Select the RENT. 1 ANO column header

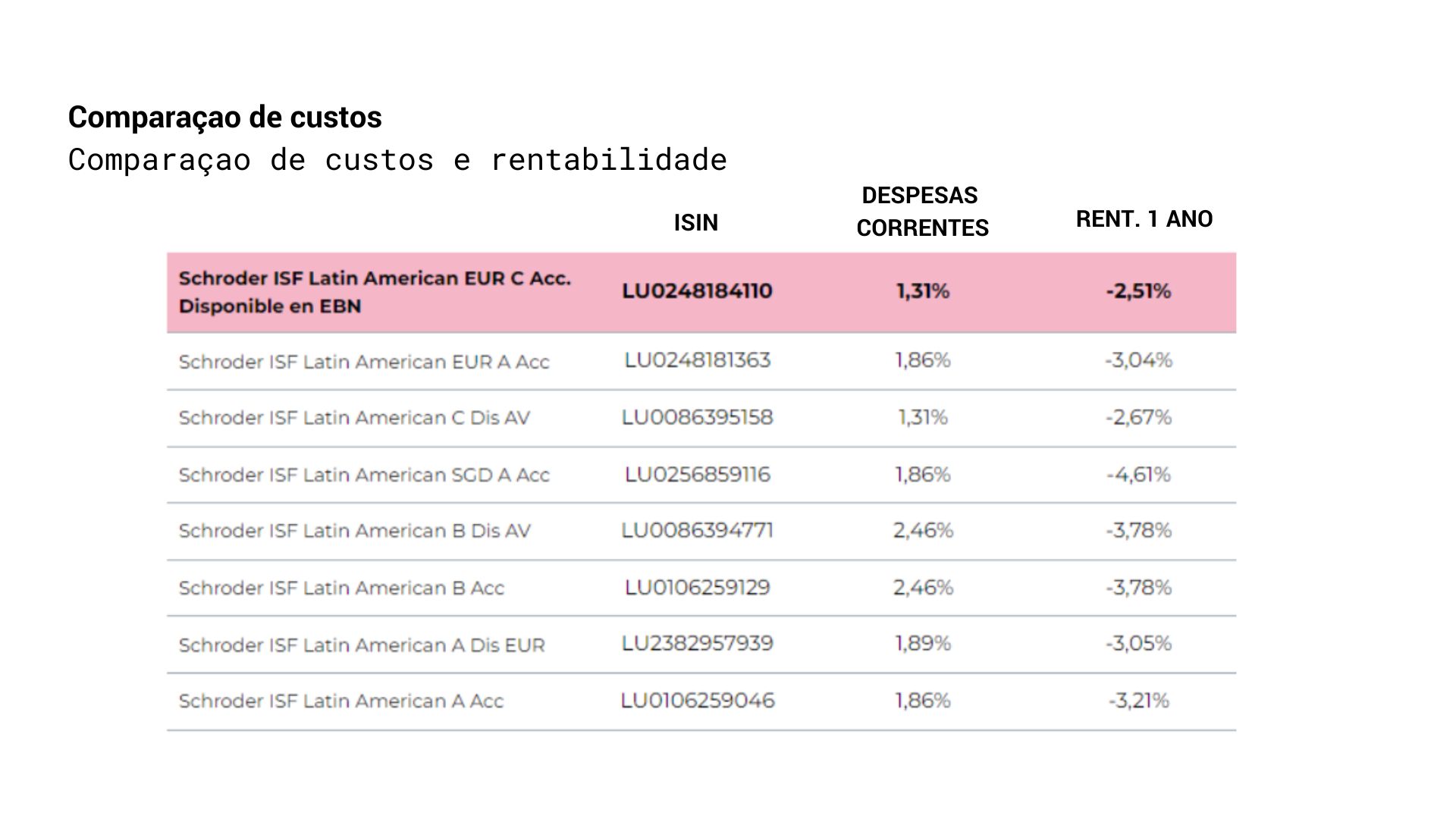pyautogui.click(x=1144, y=219)
